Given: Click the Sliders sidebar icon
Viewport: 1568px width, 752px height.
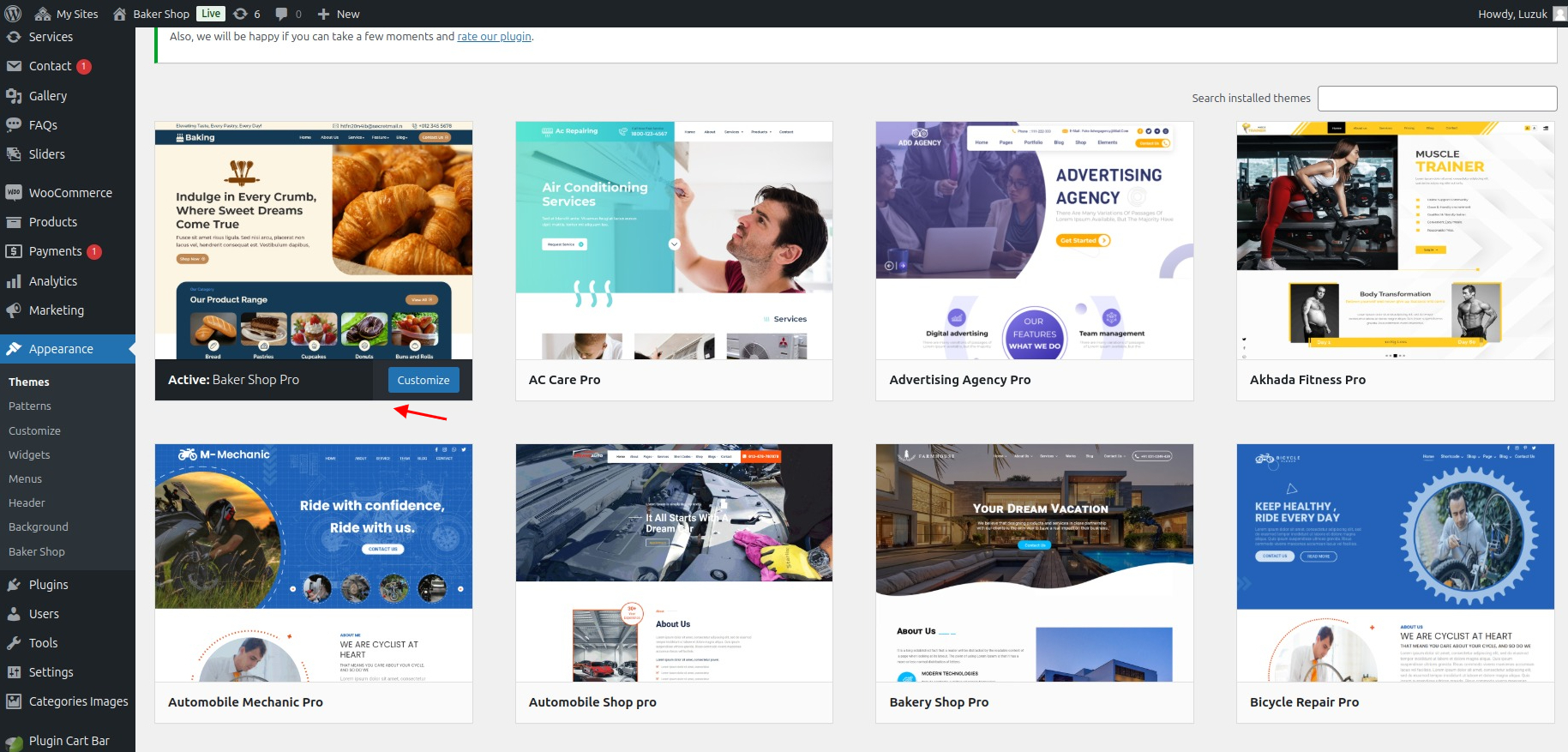Looking at the screenshot, I should [14, 154].
